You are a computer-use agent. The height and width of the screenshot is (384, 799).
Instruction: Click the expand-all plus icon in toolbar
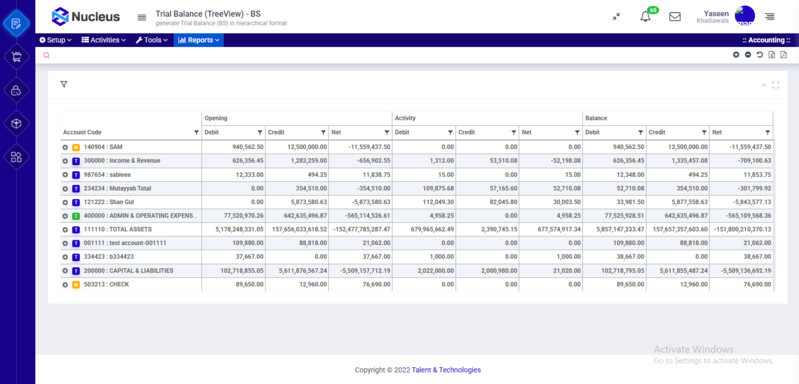click(736, 55)
